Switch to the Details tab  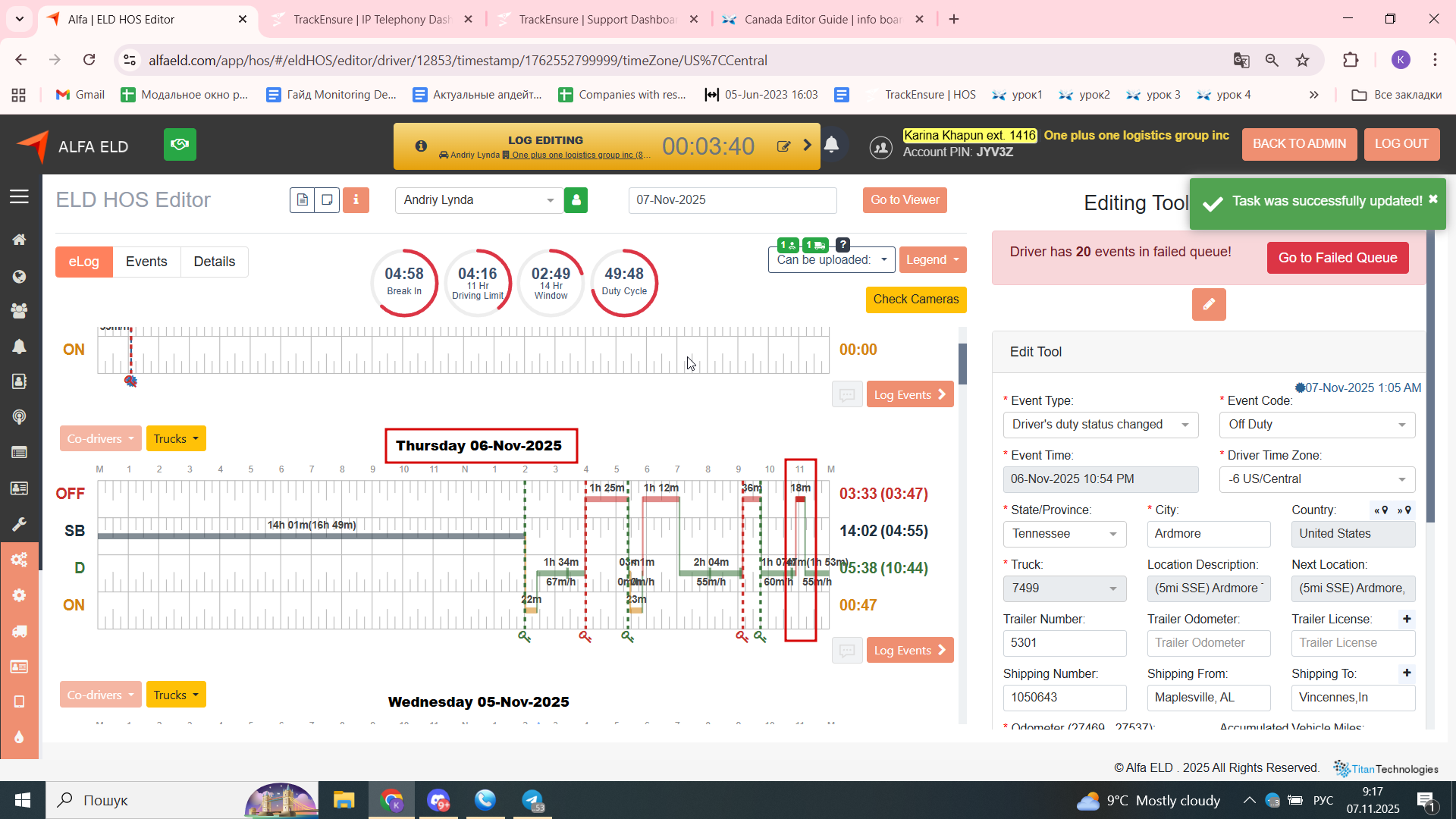click(214, 262)
